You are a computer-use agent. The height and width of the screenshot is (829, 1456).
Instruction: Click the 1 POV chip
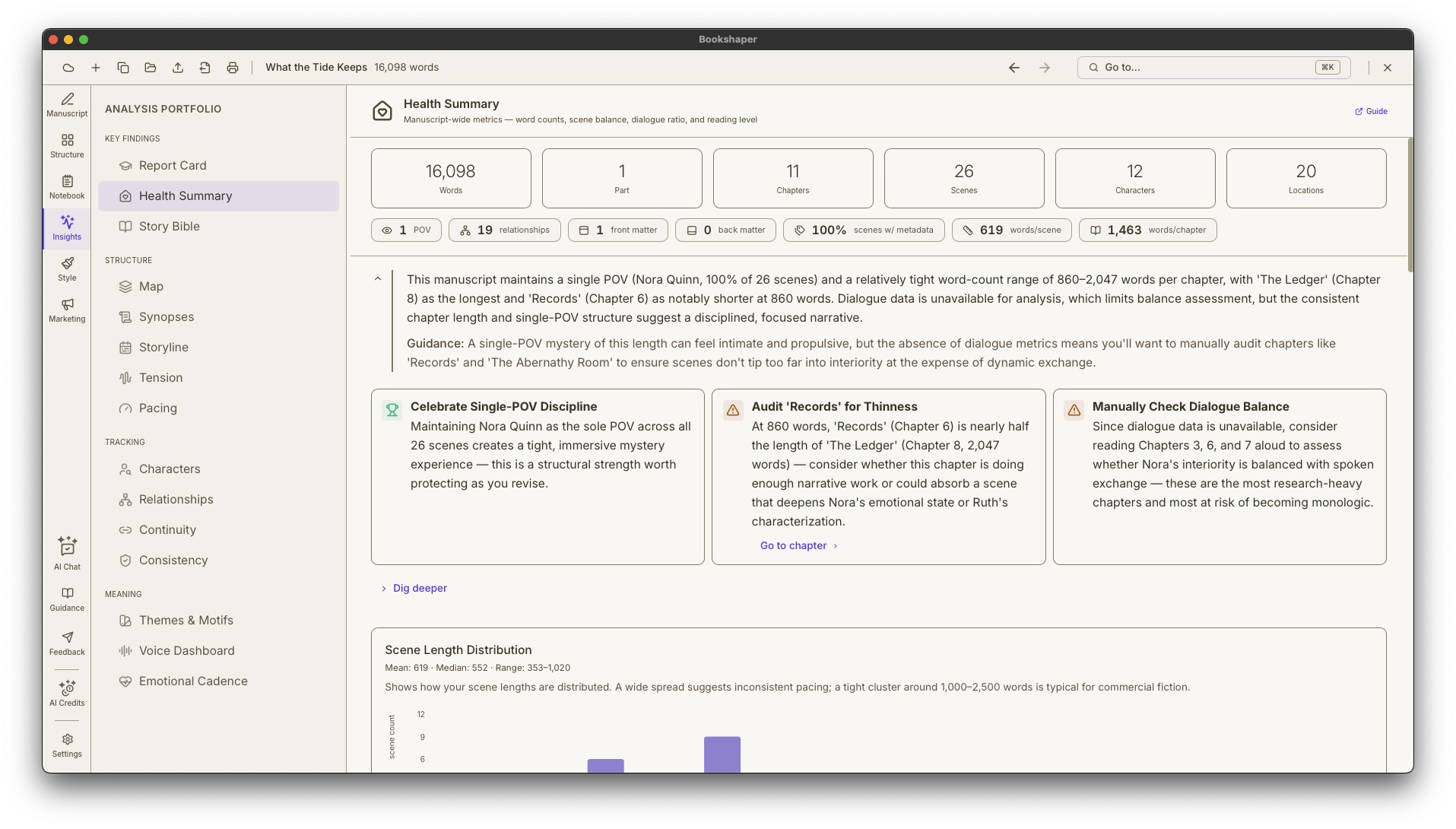tap(406, 230)
